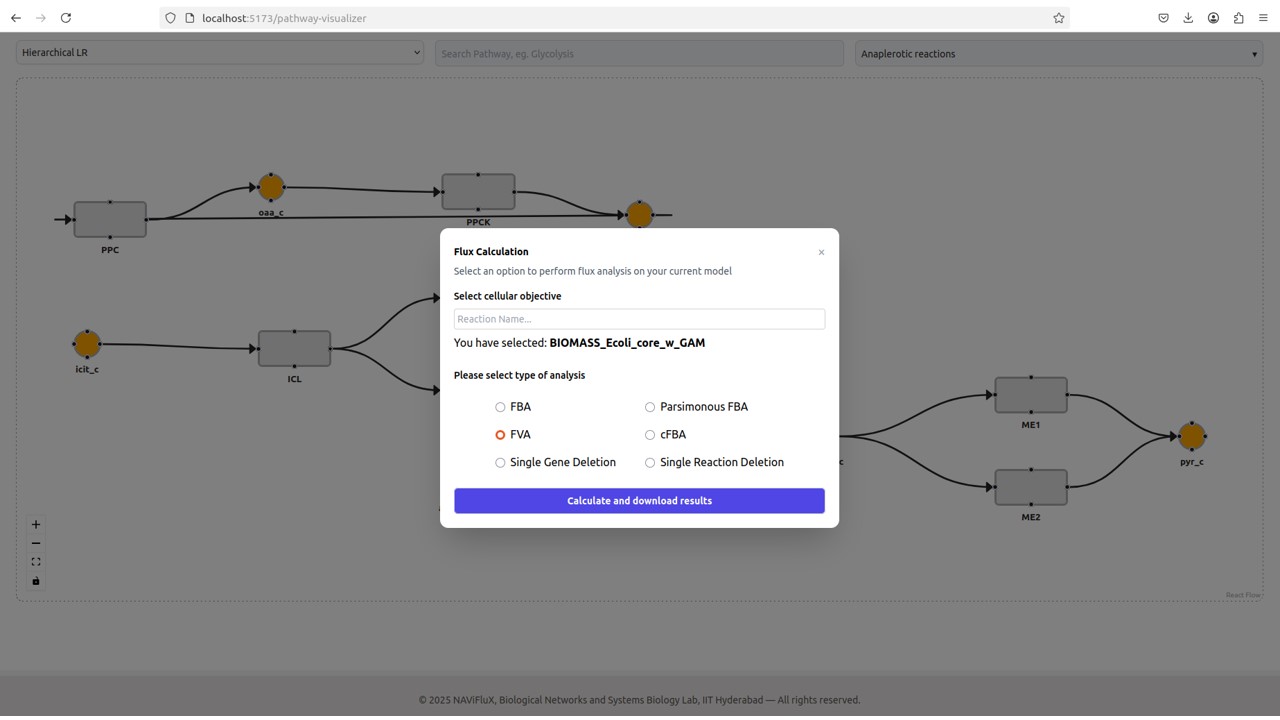This screenshot has width=1280, height=720.
Task: Zoom in using the canvas plus control
Action: 36,523
